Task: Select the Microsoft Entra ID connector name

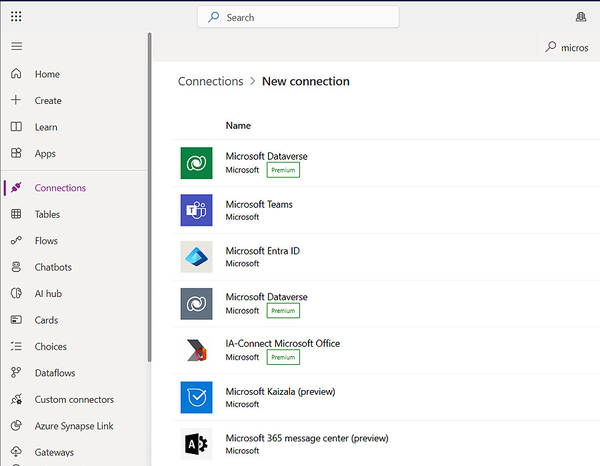Action: point(262,251)
